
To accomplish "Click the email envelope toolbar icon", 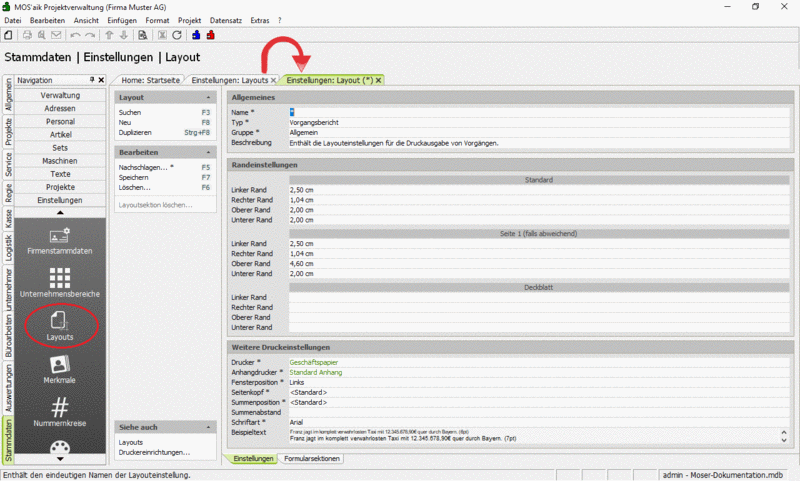I will point(56,35).
